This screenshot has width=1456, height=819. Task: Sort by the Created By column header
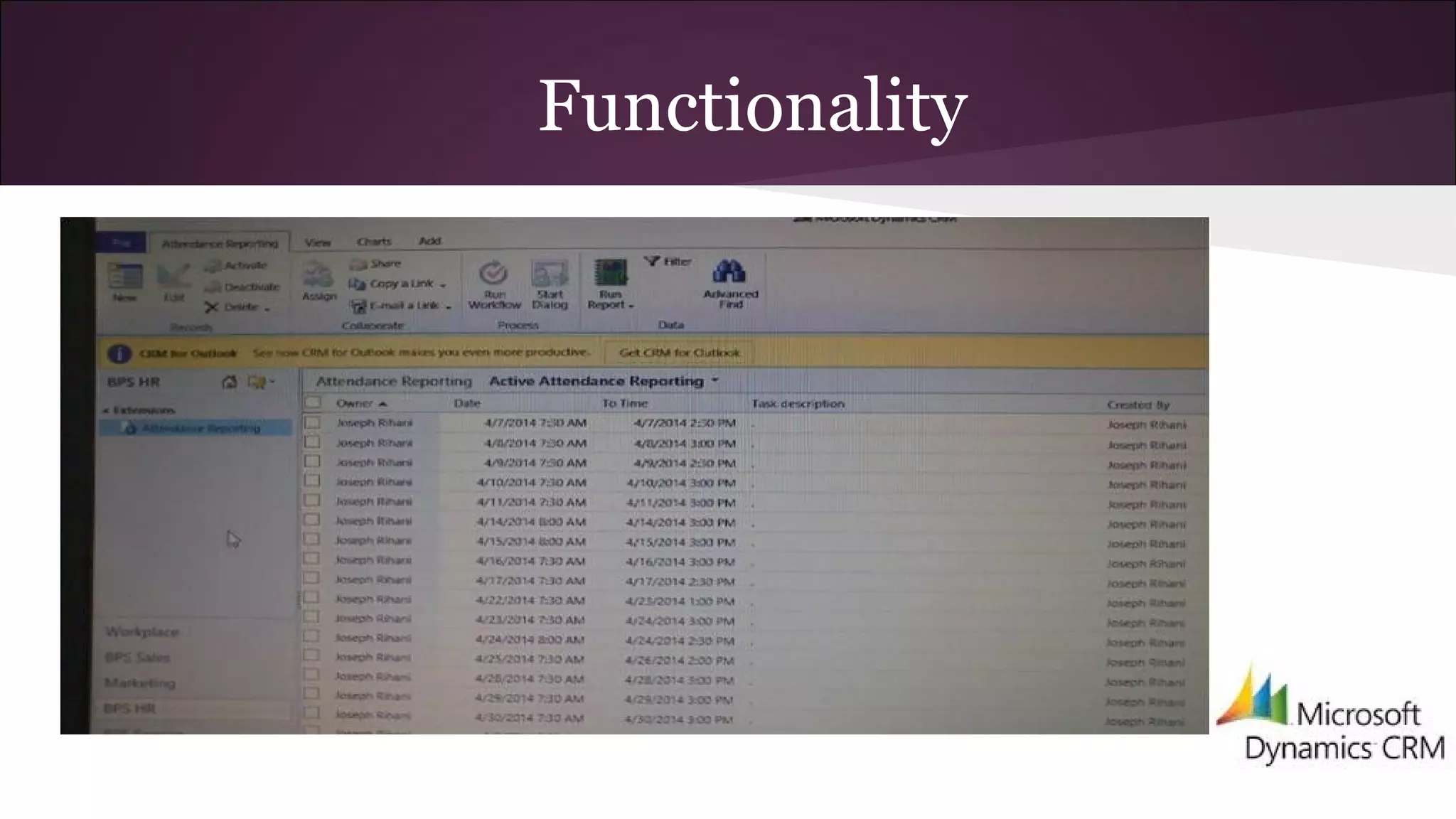[x=1138, y=405]
